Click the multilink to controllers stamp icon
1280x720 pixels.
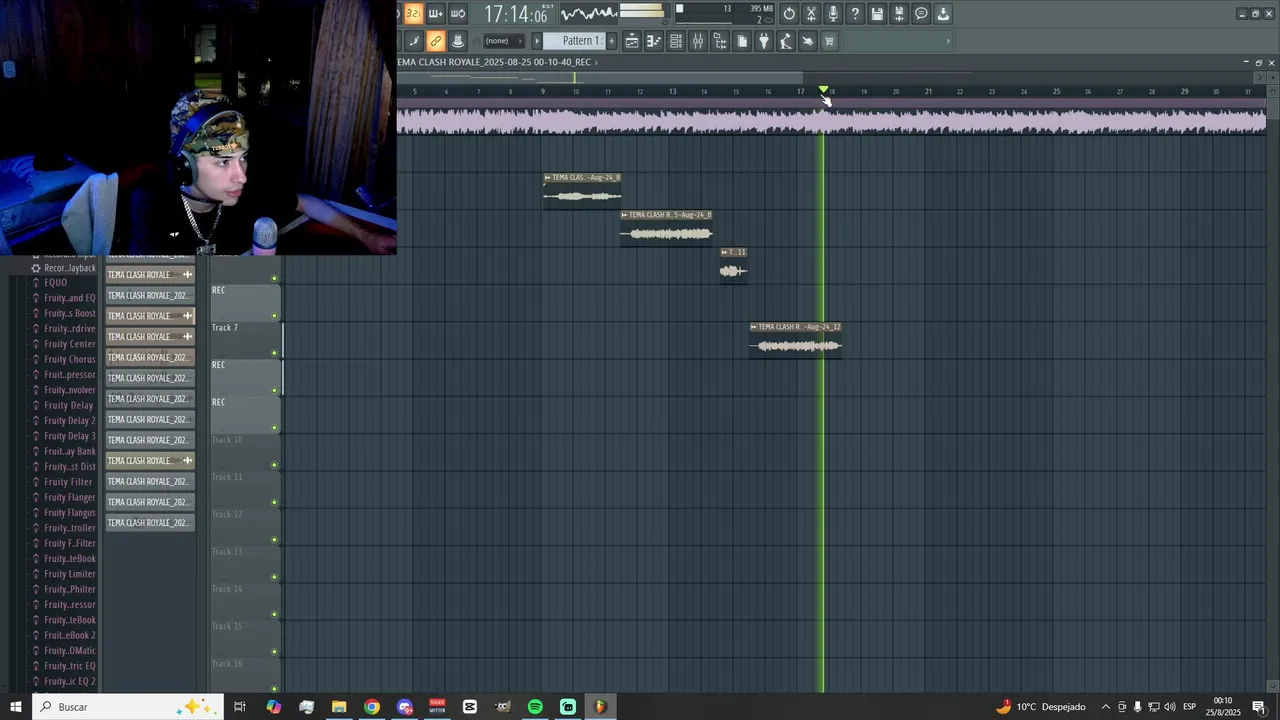click(x=458, y=41)
